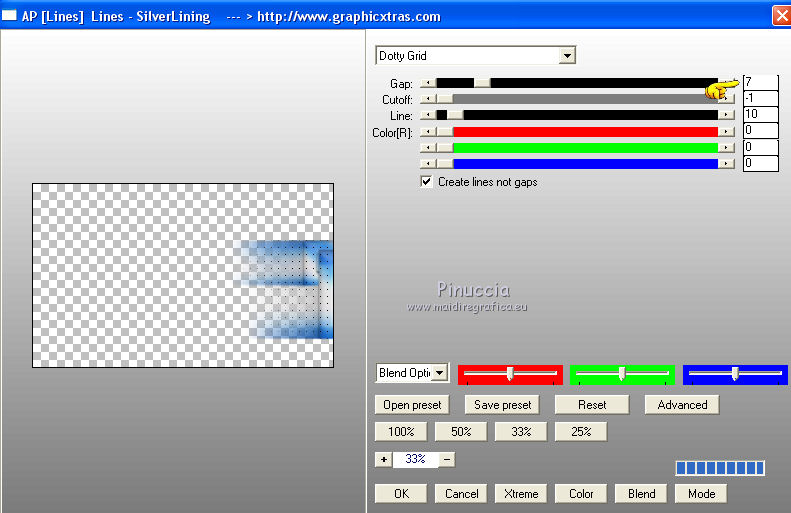The width and height of the screenshot is (791, 513).
Task: Adjust the red blend slider
Action: pos(510,374)
